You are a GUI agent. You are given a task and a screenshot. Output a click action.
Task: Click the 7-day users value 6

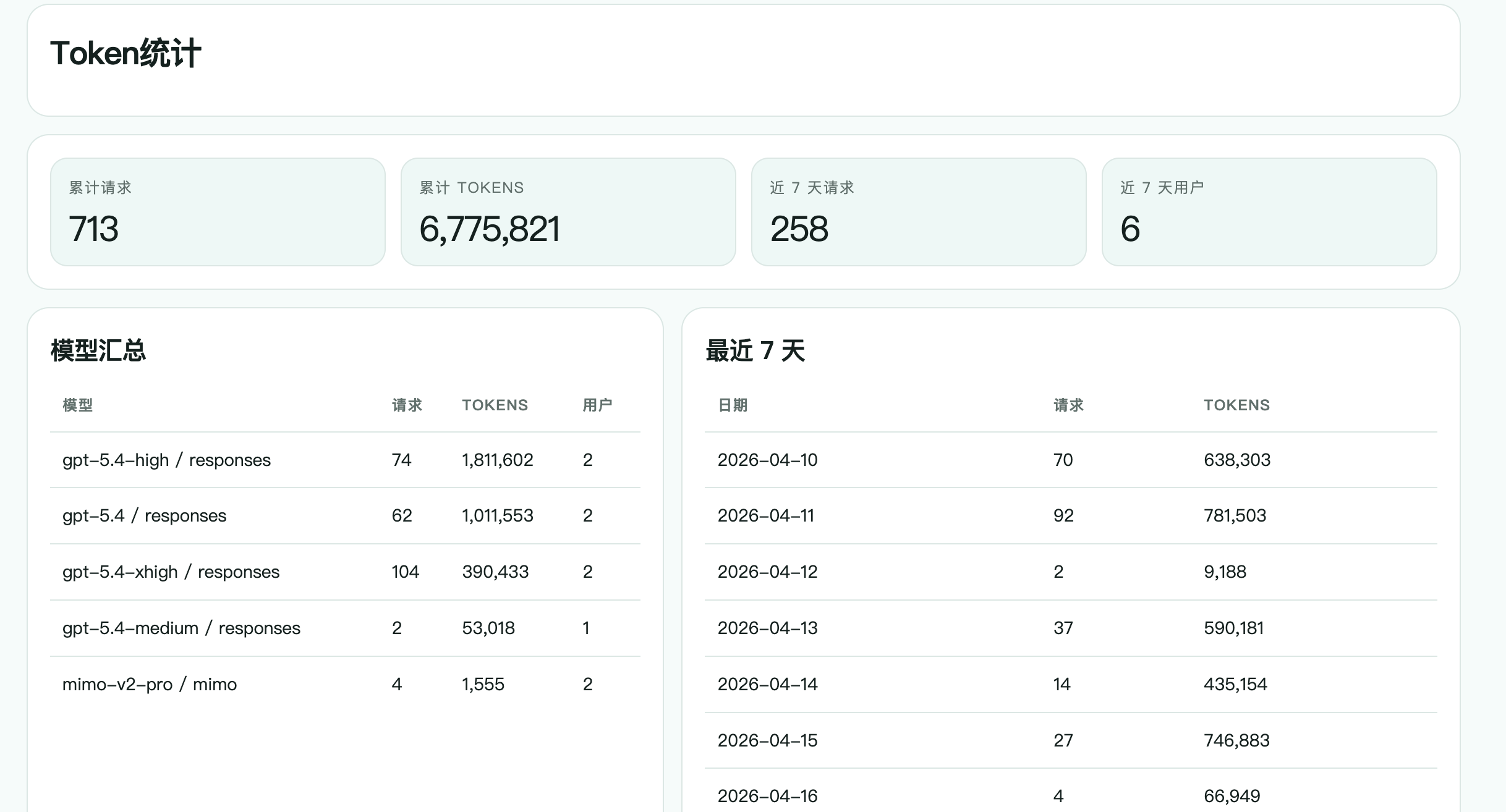[x=1130, y=229]
